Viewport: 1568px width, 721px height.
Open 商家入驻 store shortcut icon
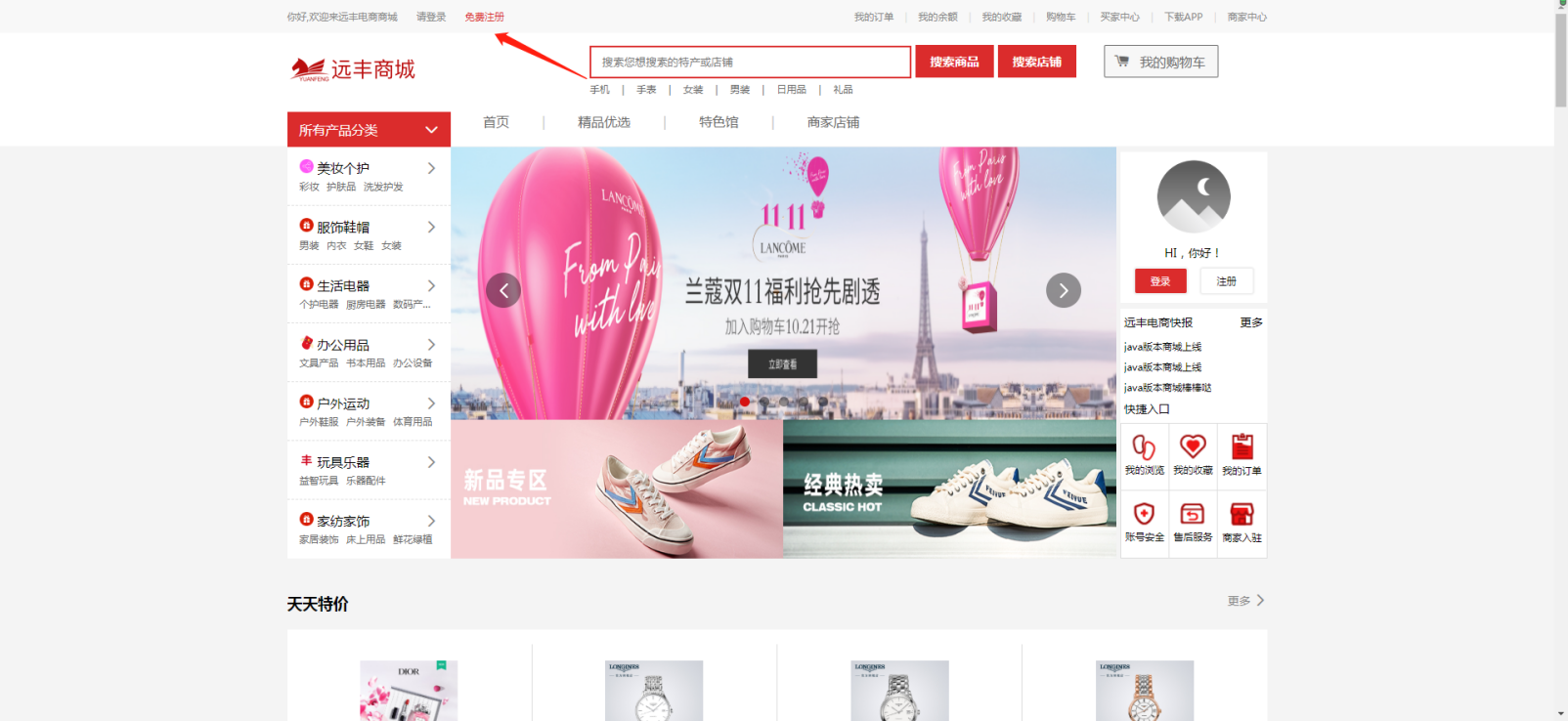1241,514
